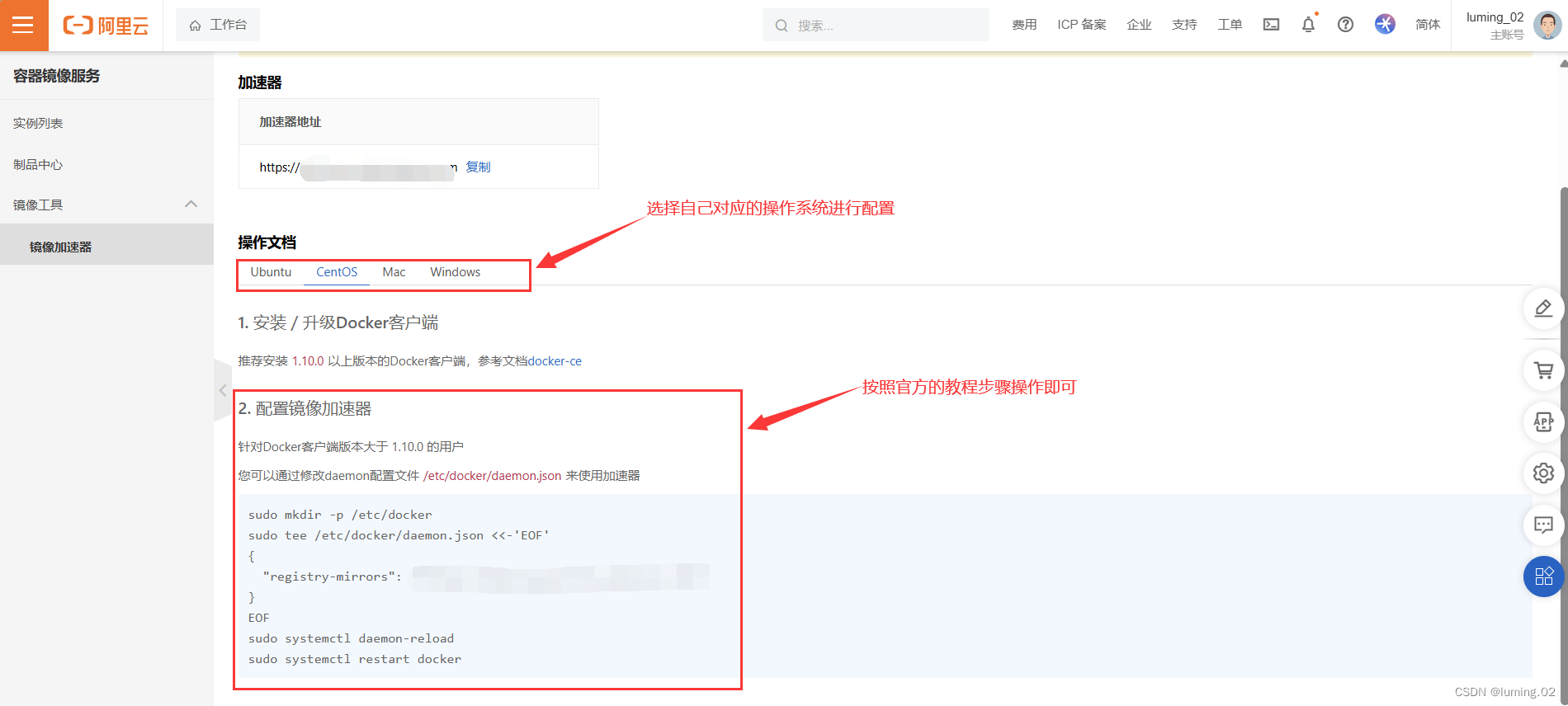
Task: Copy the accelerator address via 复制
Action: (x=478, y=167)
